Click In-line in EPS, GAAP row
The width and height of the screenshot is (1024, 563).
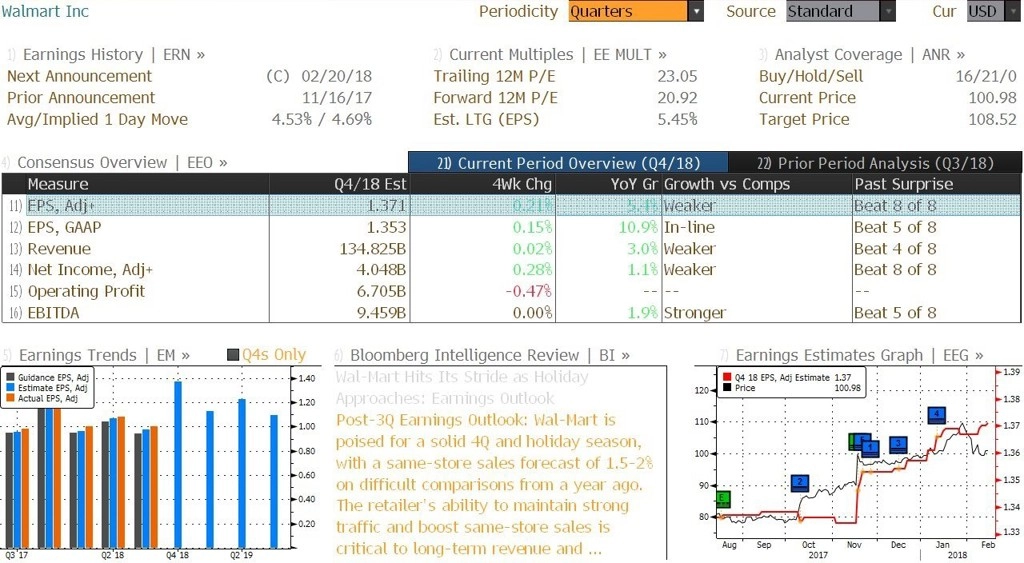(x=689, y=227)
